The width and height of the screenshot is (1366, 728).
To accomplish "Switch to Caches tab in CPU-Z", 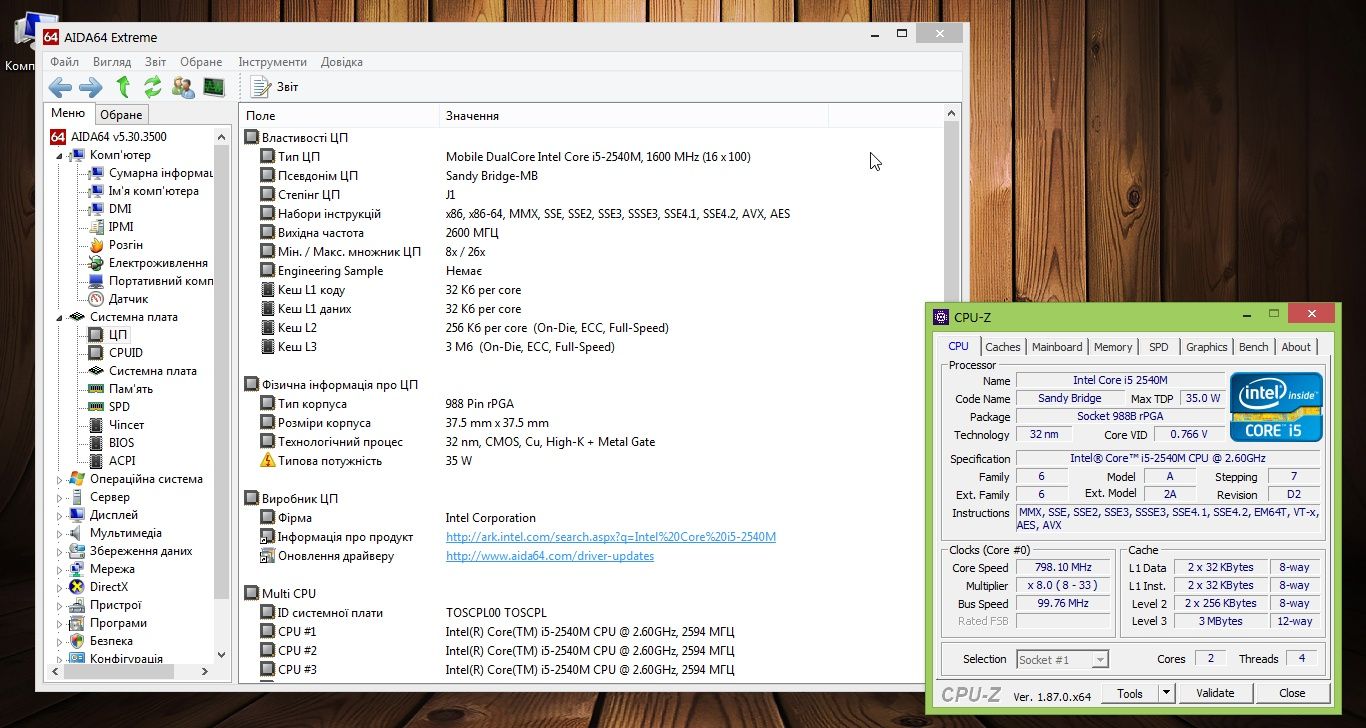I will pyautogui.click(x=1003, y=347).
